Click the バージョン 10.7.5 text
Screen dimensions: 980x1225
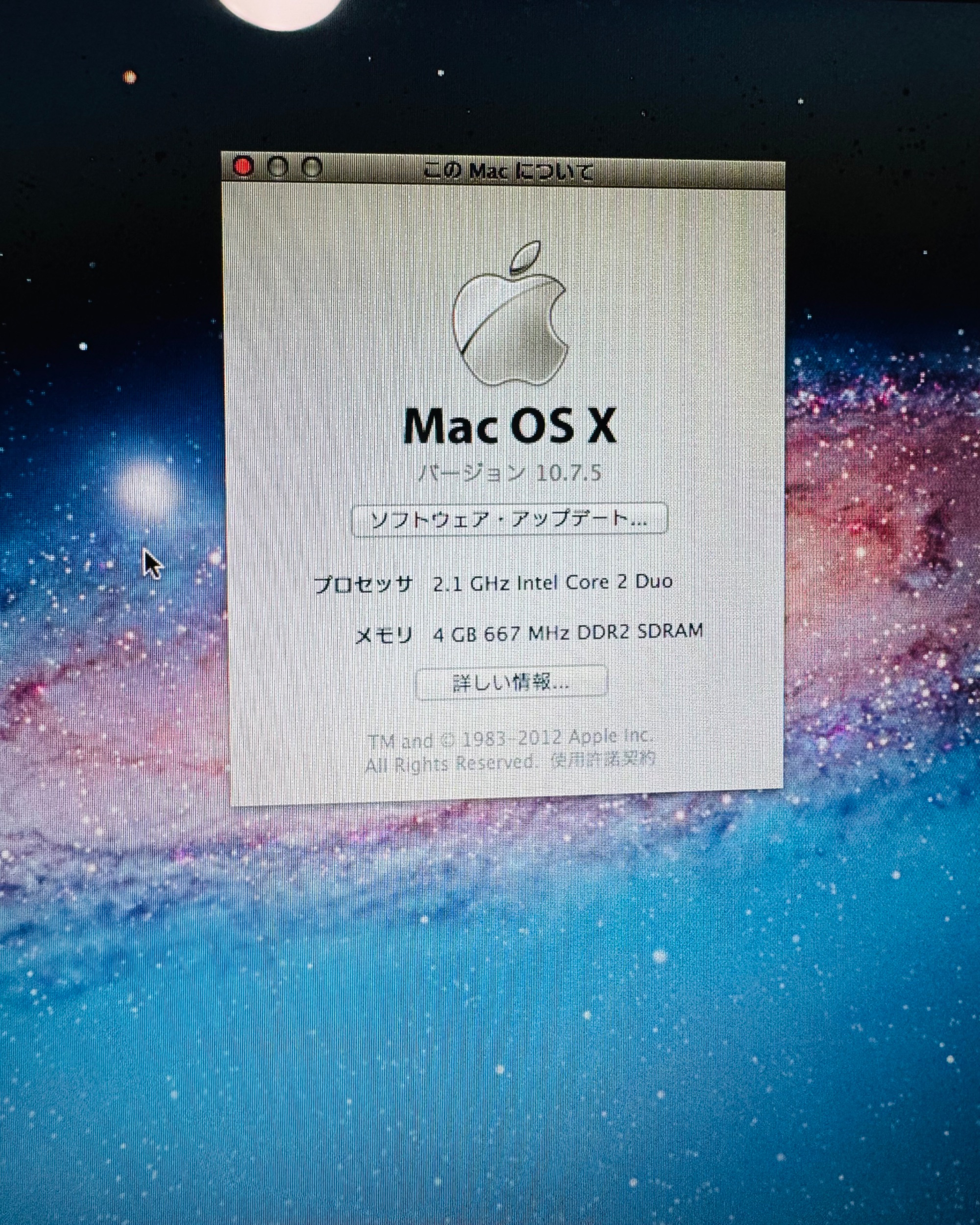pyautogui.click(x=510, y=473)
